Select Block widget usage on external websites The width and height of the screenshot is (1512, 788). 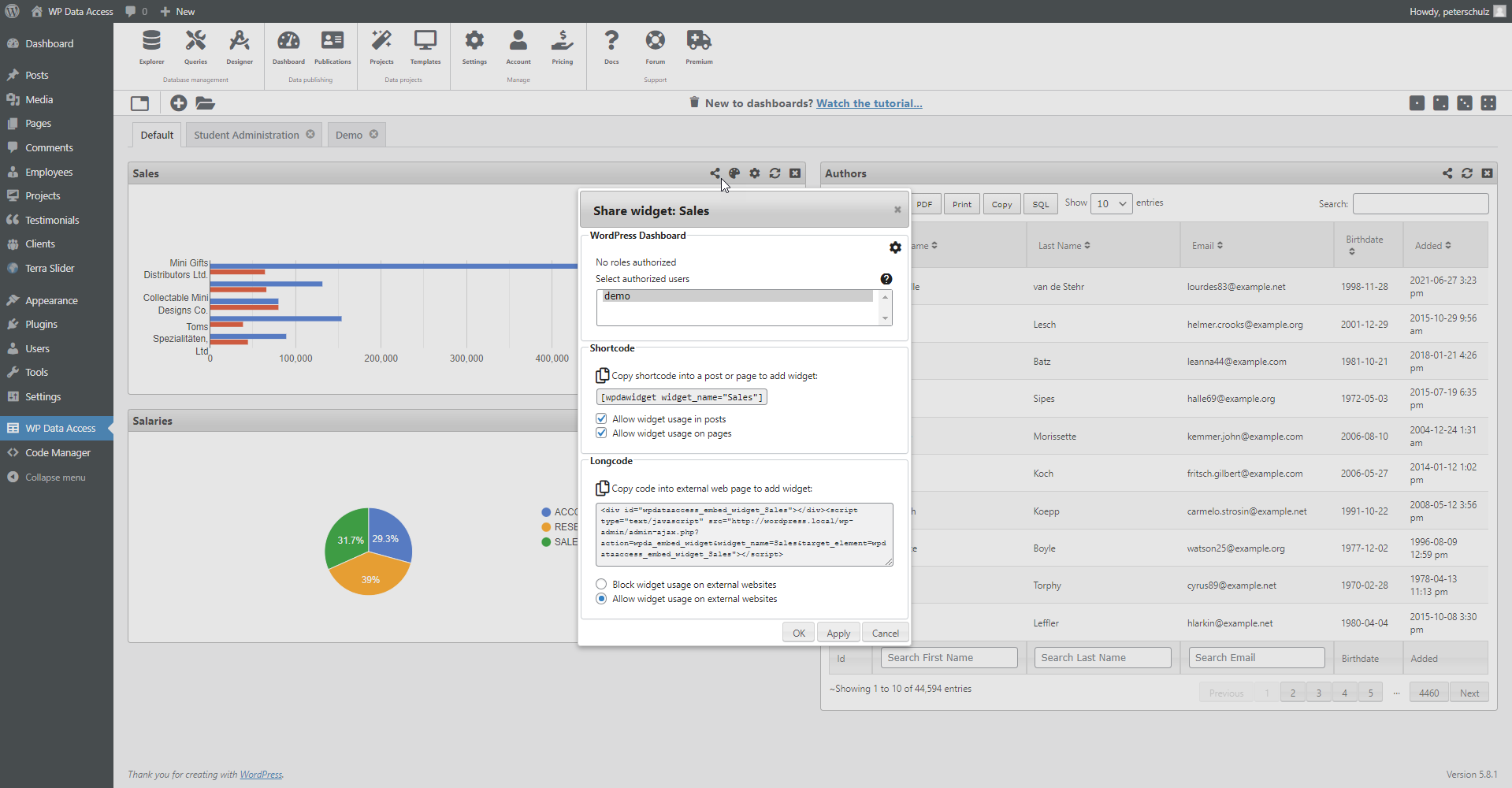pyautogui.click(x=601, y=585)
